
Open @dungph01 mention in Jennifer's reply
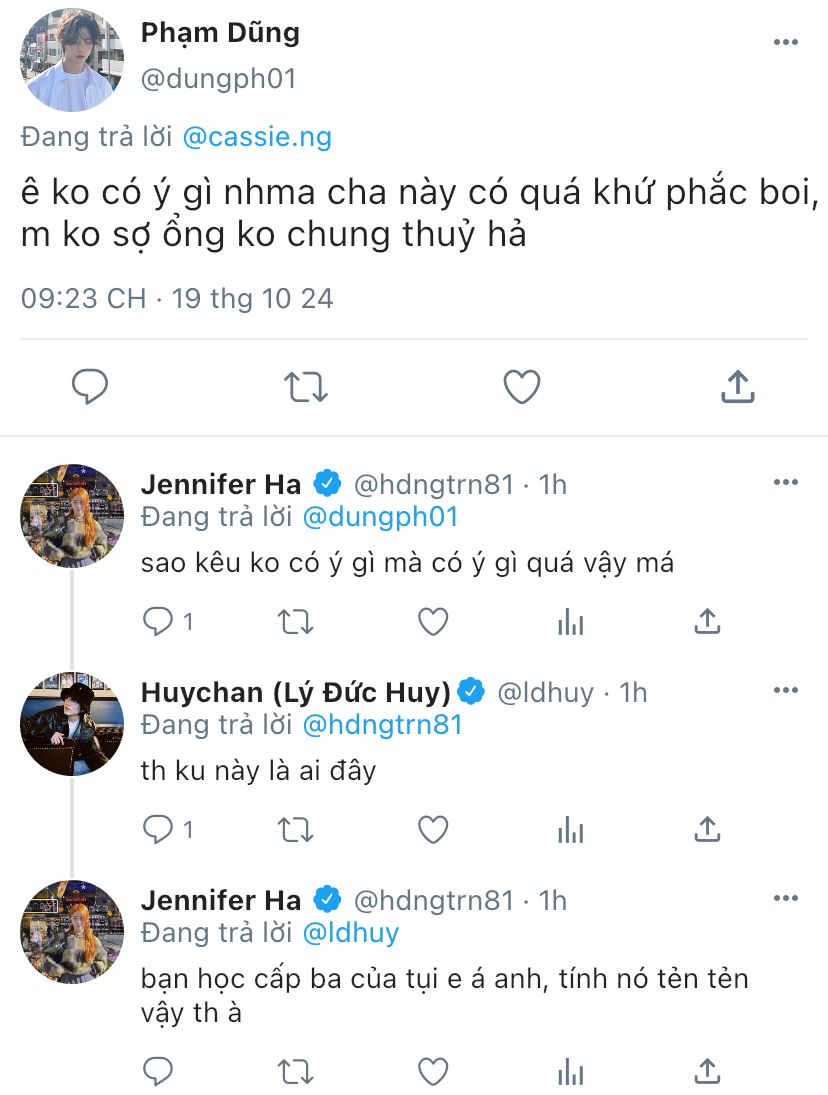(380, 516)
